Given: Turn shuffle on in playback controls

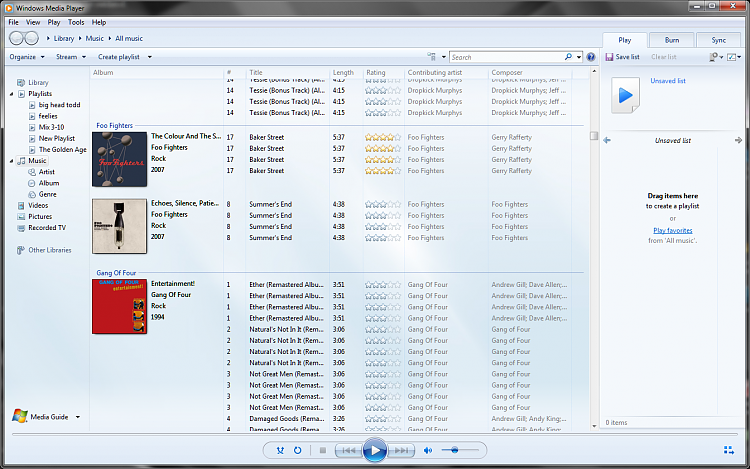Looking at the screenshot, I should [x=280, y=450].
